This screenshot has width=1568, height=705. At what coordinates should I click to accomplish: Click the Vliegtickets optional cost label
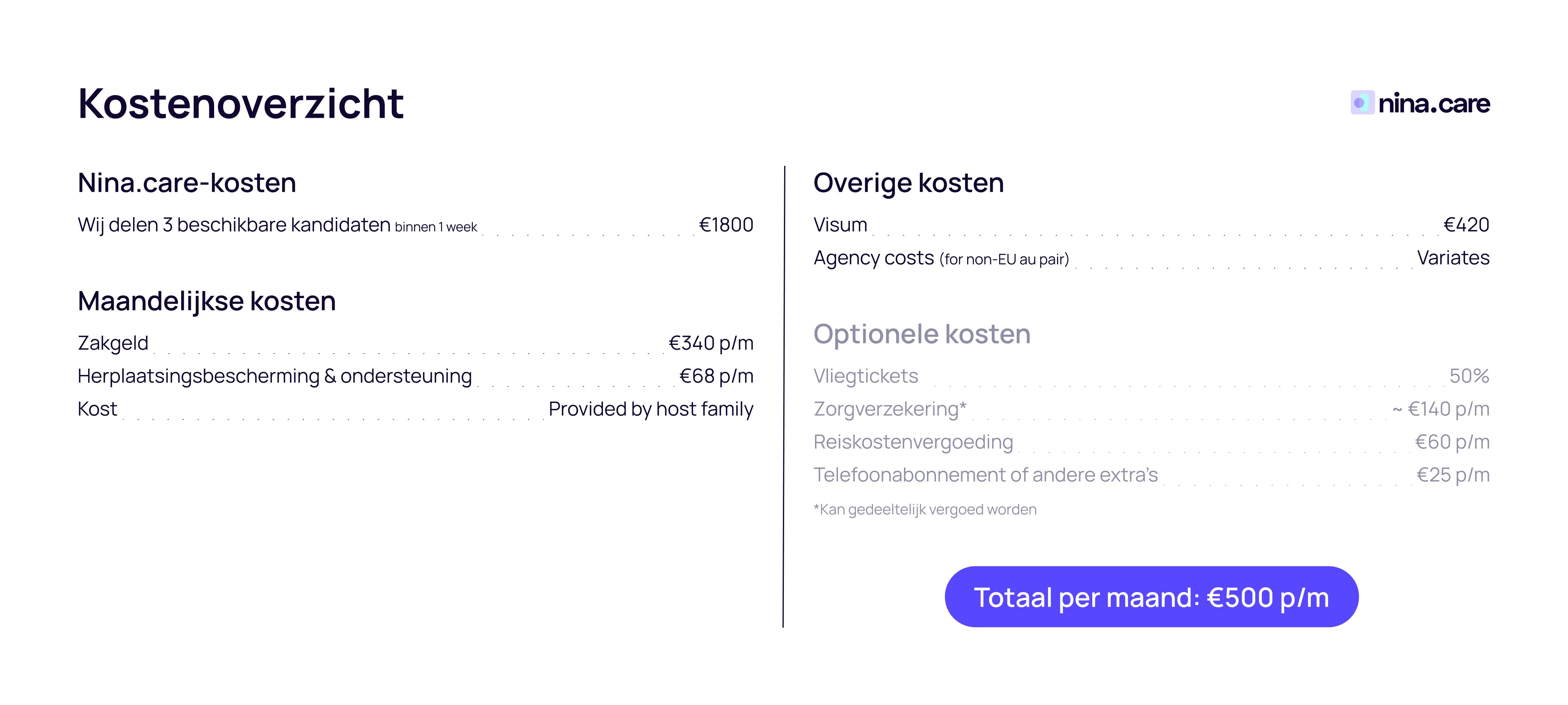[866, 376]
